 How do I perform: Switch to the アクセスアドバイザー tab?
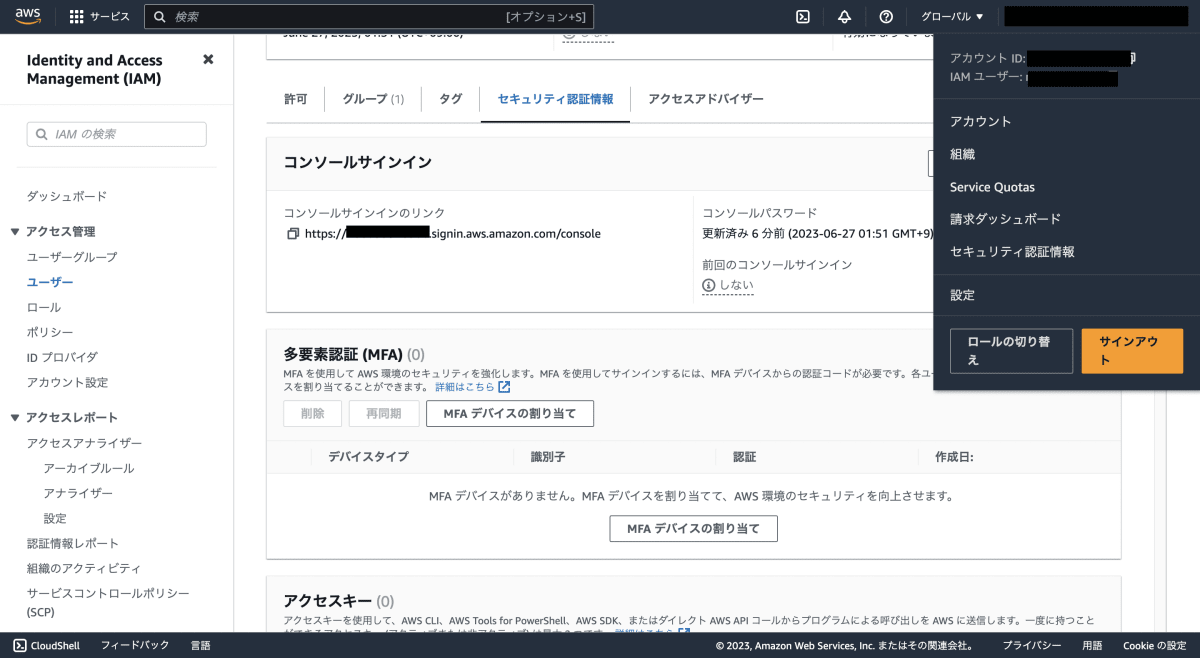(706, 99)
